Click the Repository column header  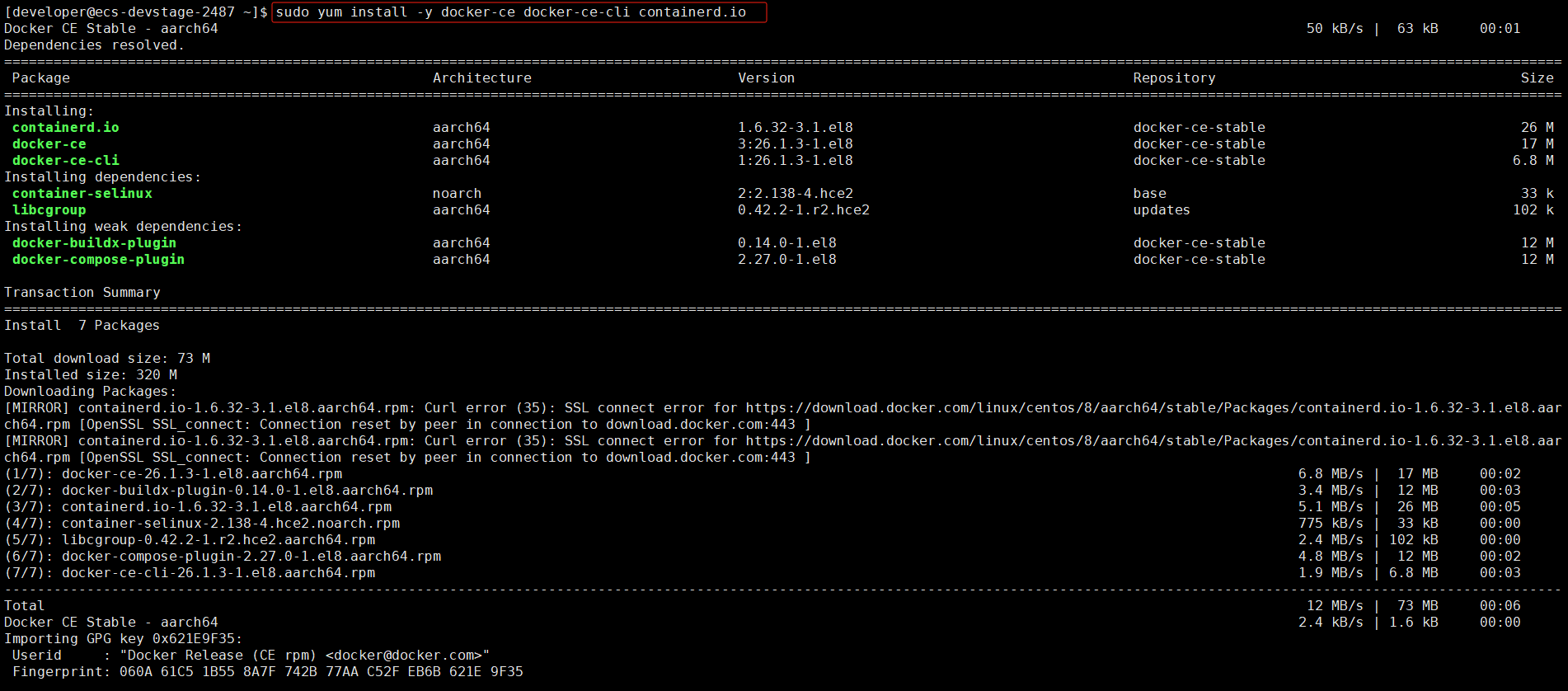click(1175, 78)
